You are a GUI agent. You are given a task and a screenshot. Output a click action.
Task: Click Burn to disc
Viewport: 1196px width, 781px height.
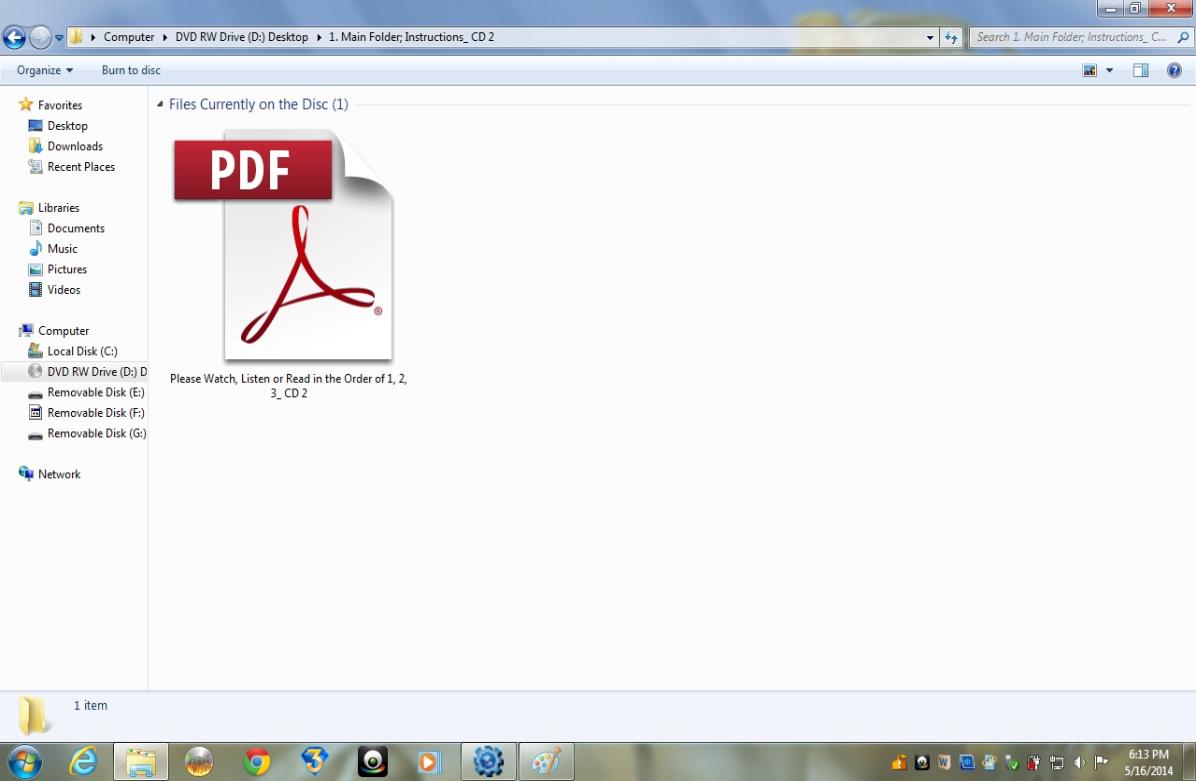131,70
